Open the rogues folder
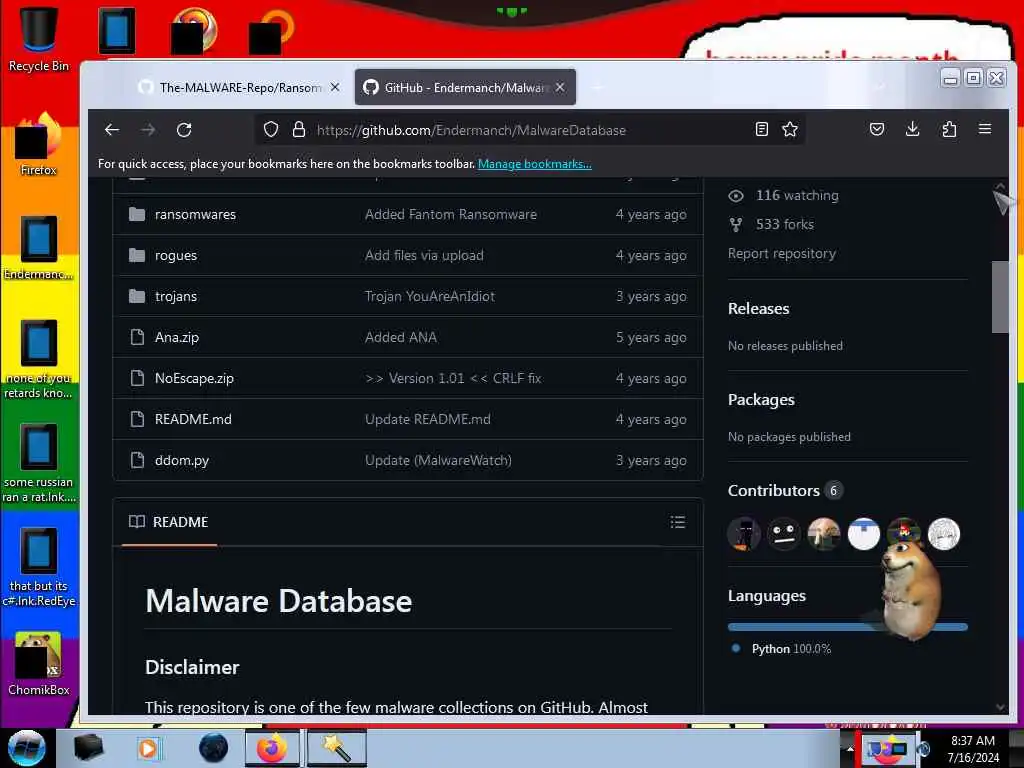 click(x=176, y=255)
